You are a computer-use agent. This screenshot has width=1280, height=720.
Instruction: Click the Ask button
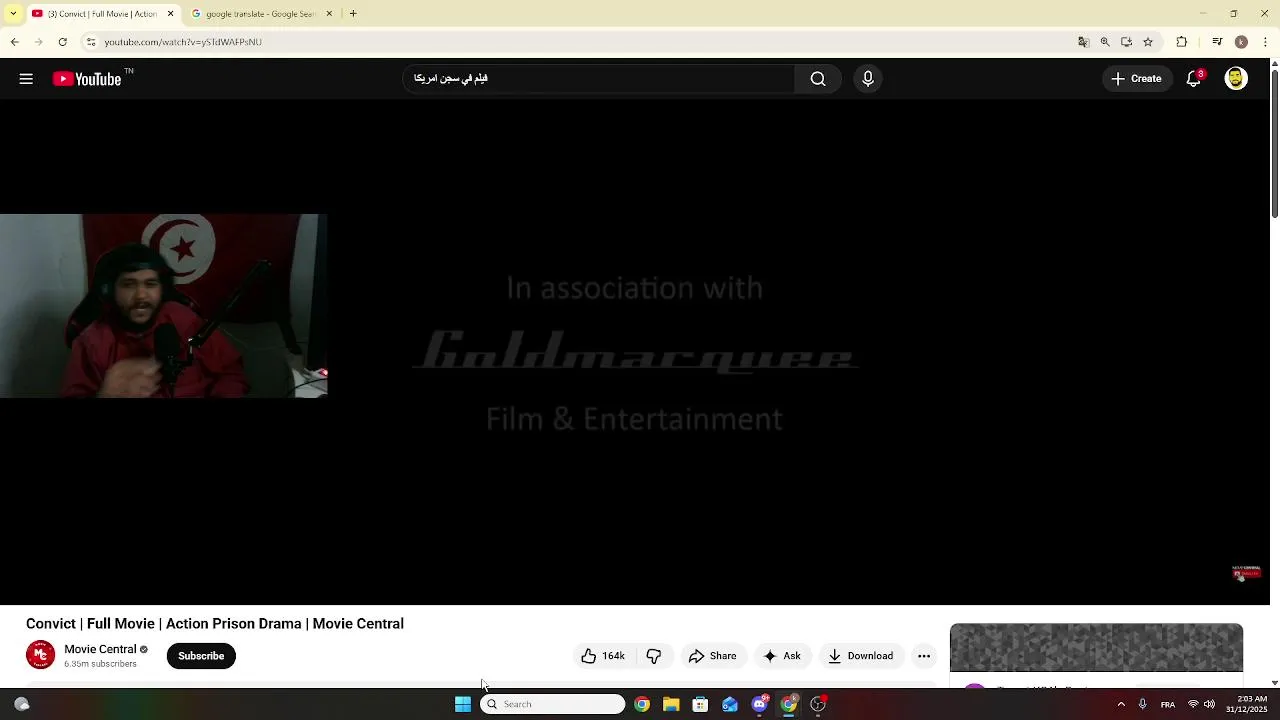pyautogui.click(x=782, y=656)
